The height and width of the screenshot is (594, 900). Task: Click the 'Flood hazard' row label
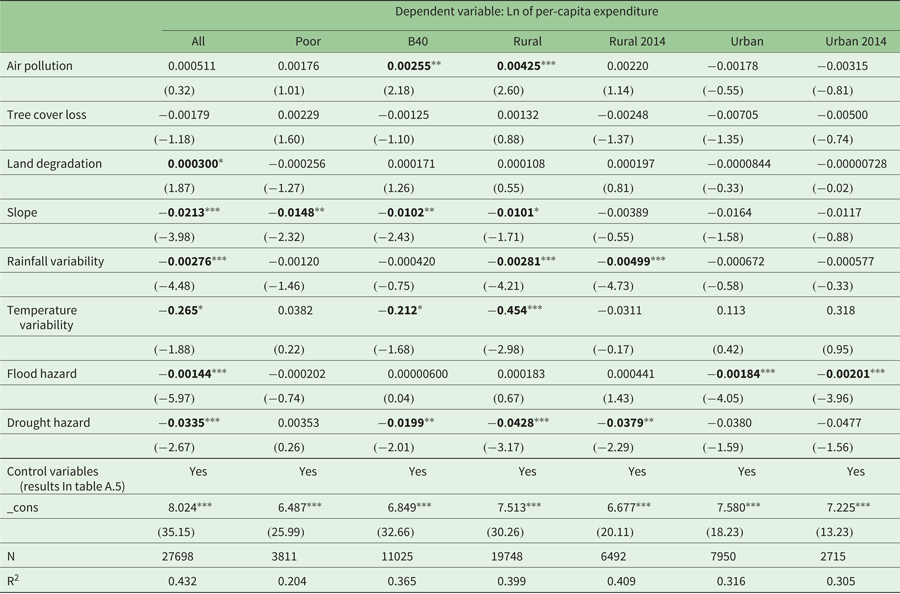pos(42,374)
